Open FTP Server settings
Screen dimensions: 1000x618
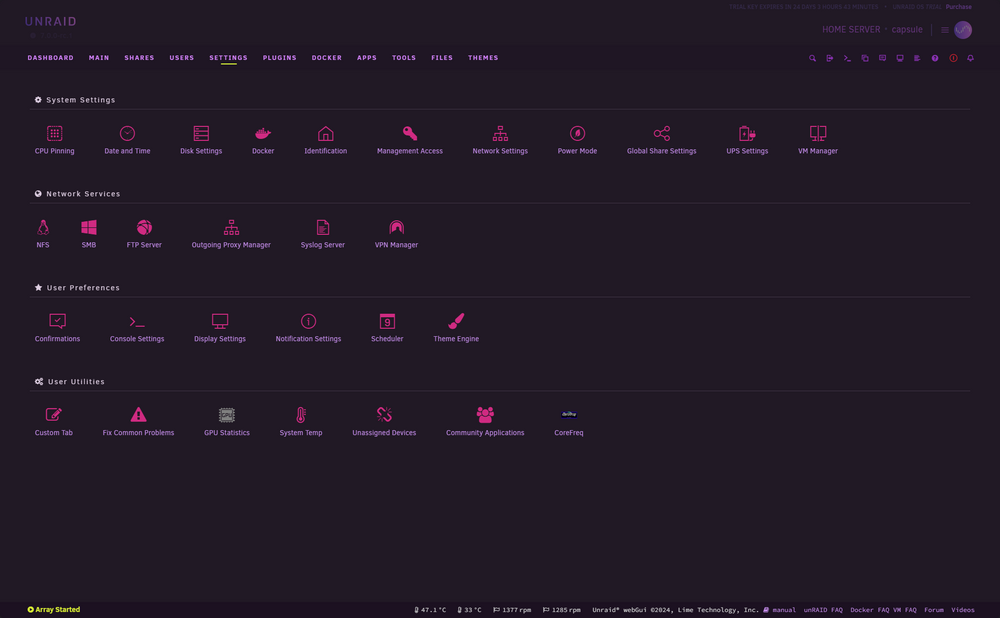(144, 234)
